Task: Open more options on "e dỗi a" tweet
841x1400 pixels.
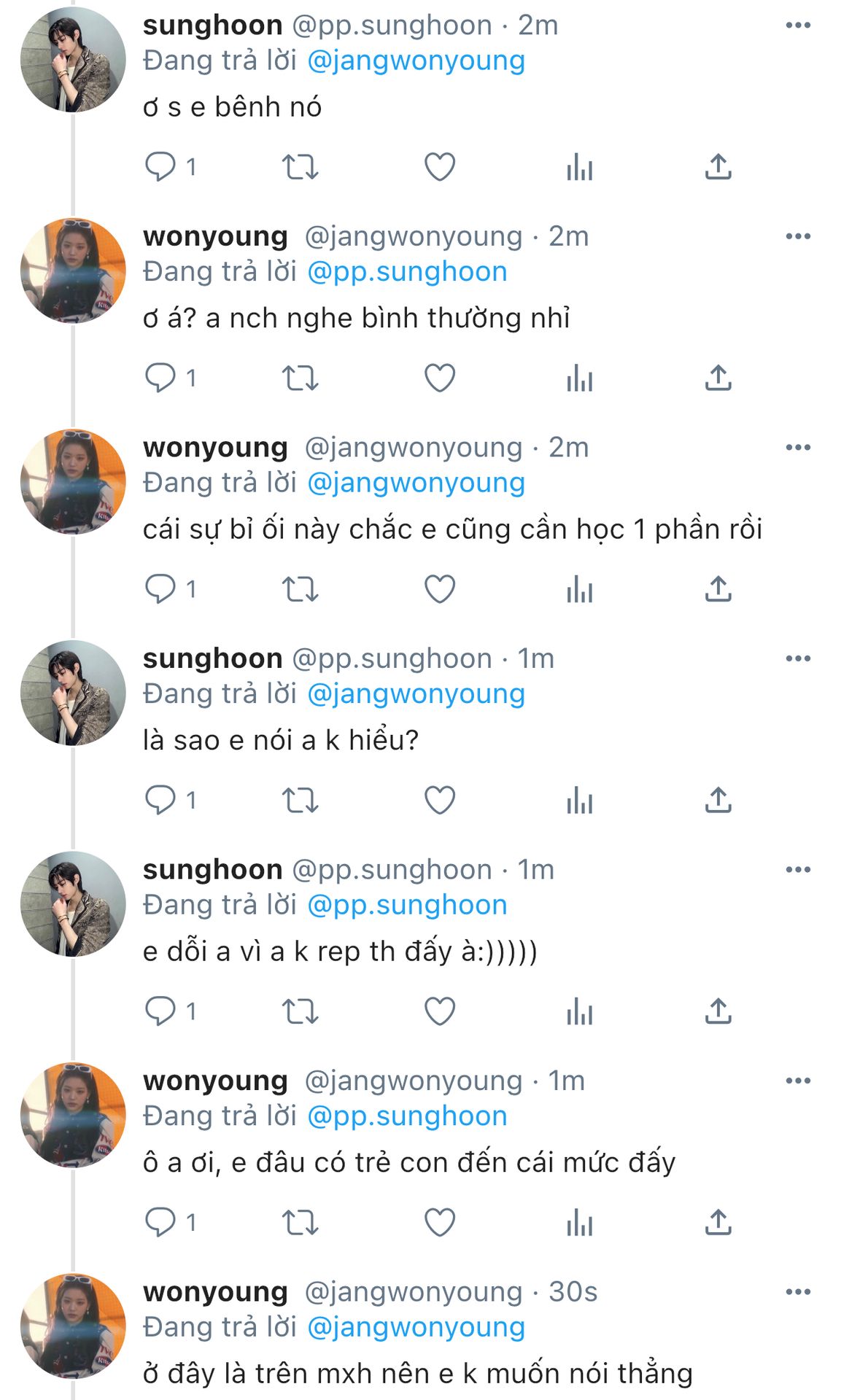Action: [798, 870]
